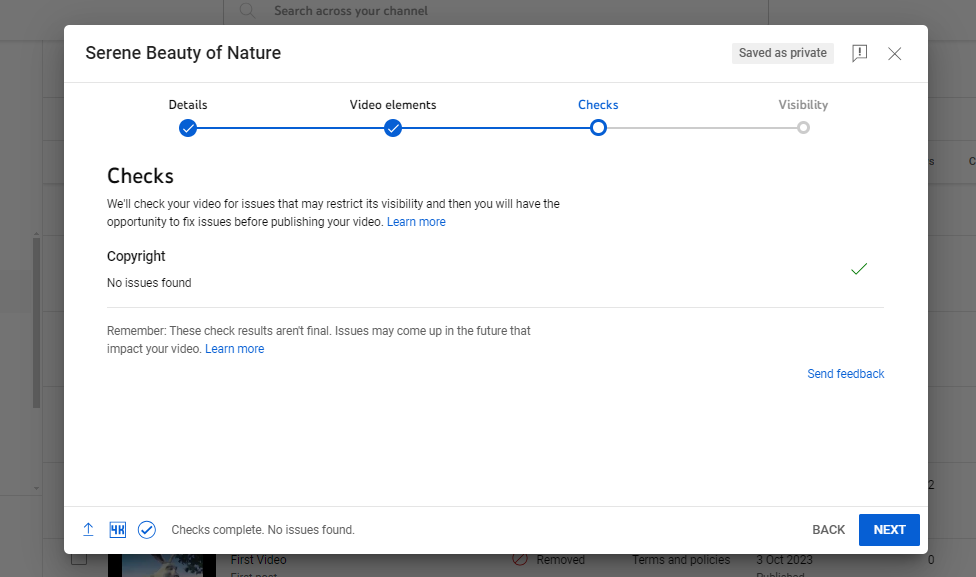Viewport: 976px width, 577px height.
Task: Click the checks complete circle icon
Action: 147,530
